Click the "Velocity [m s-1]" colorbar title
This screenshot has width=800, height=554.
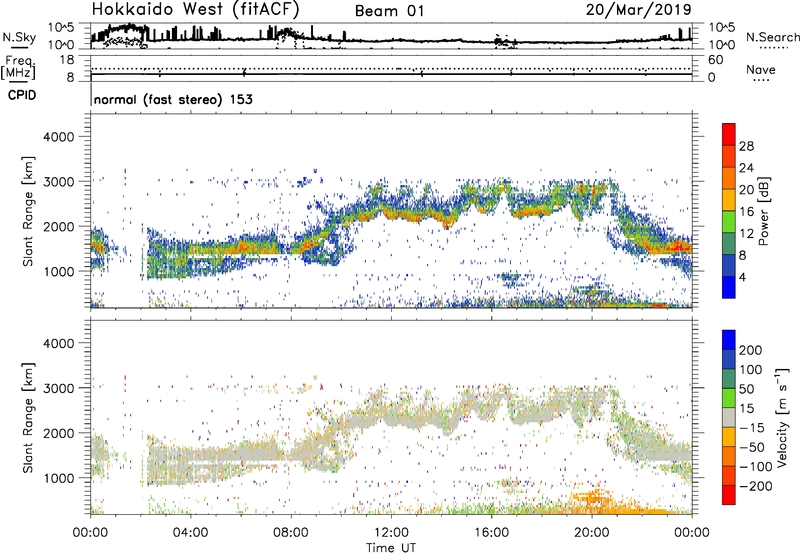point(782,417)
